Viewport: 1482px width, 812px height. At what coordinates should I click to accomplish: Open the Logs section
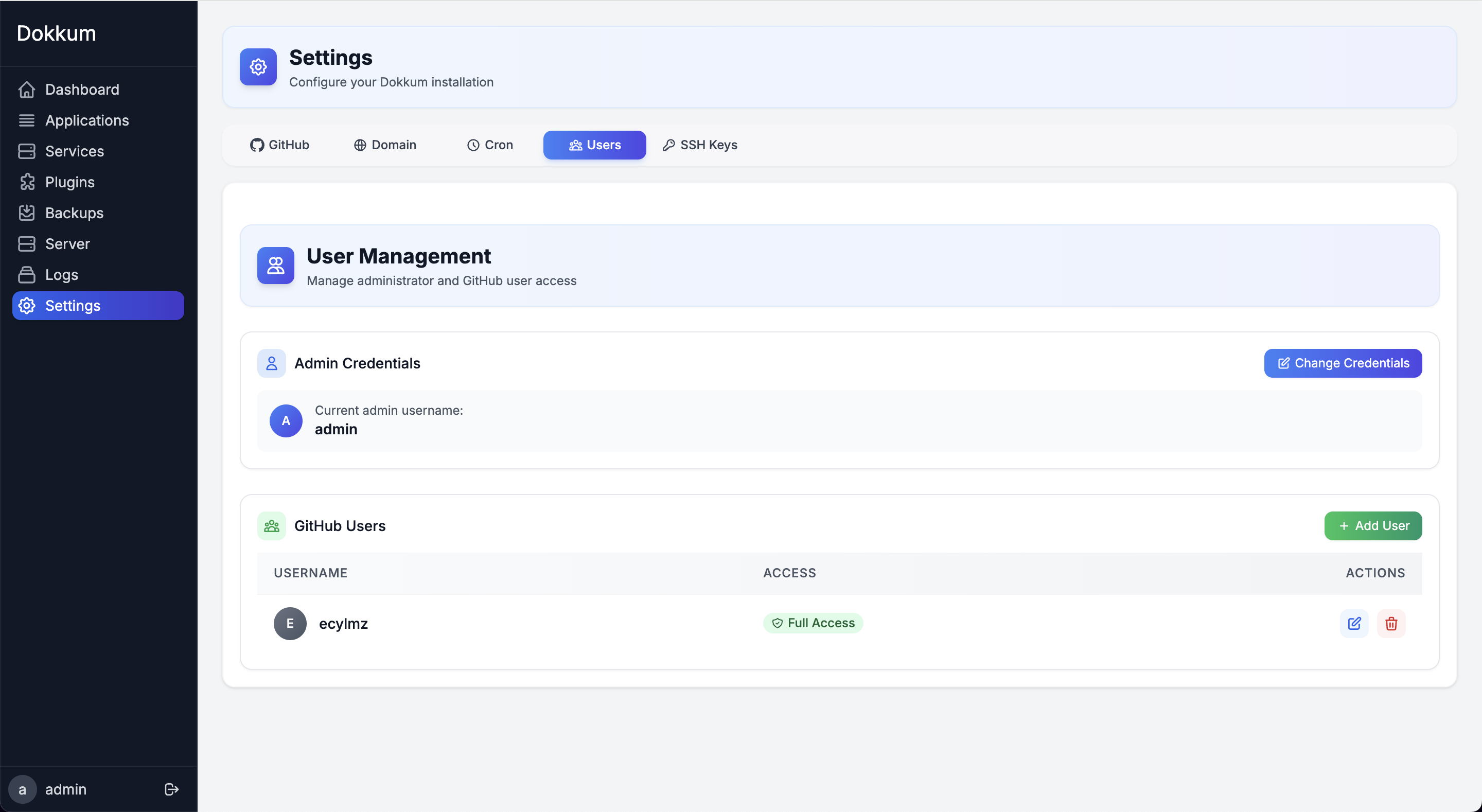[61, 274]
